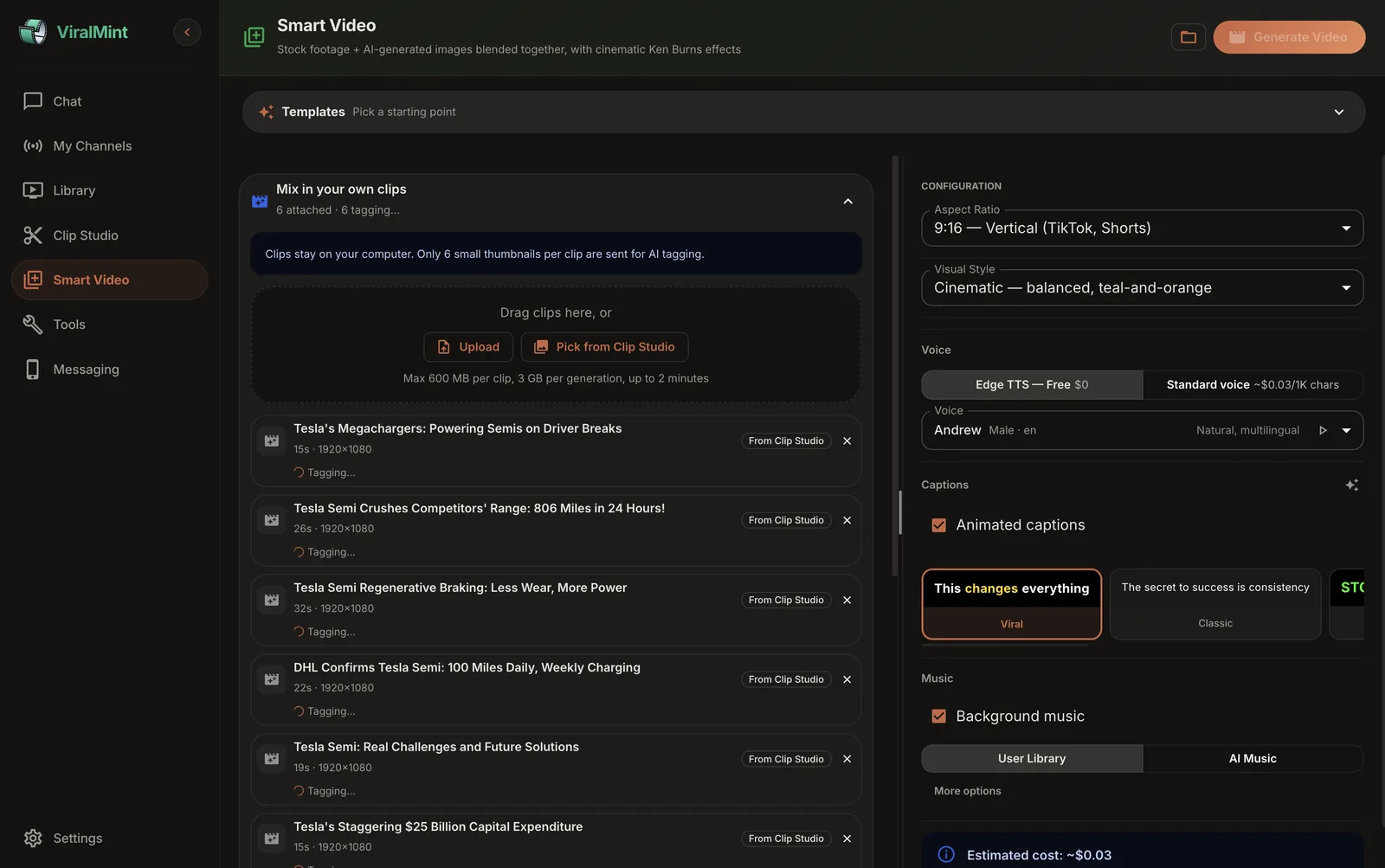Click the clips film icon next to Mix in your own clips

coord(260,201)
